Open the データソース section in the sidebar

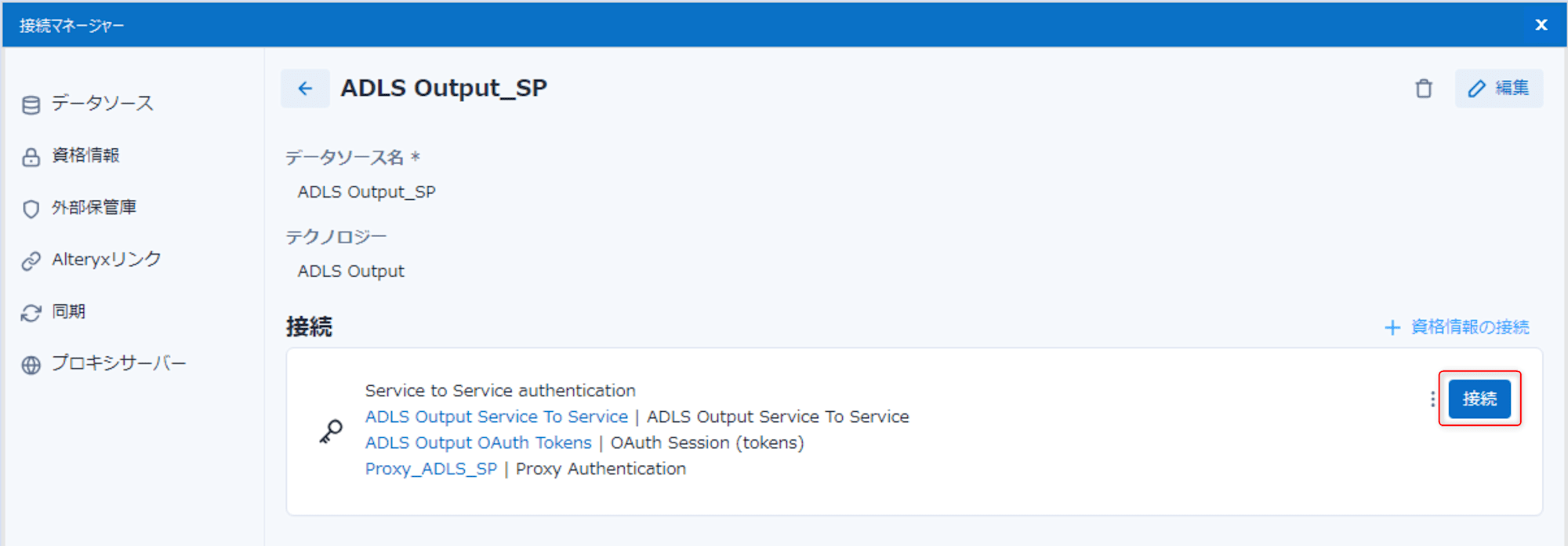pos(100,102)
